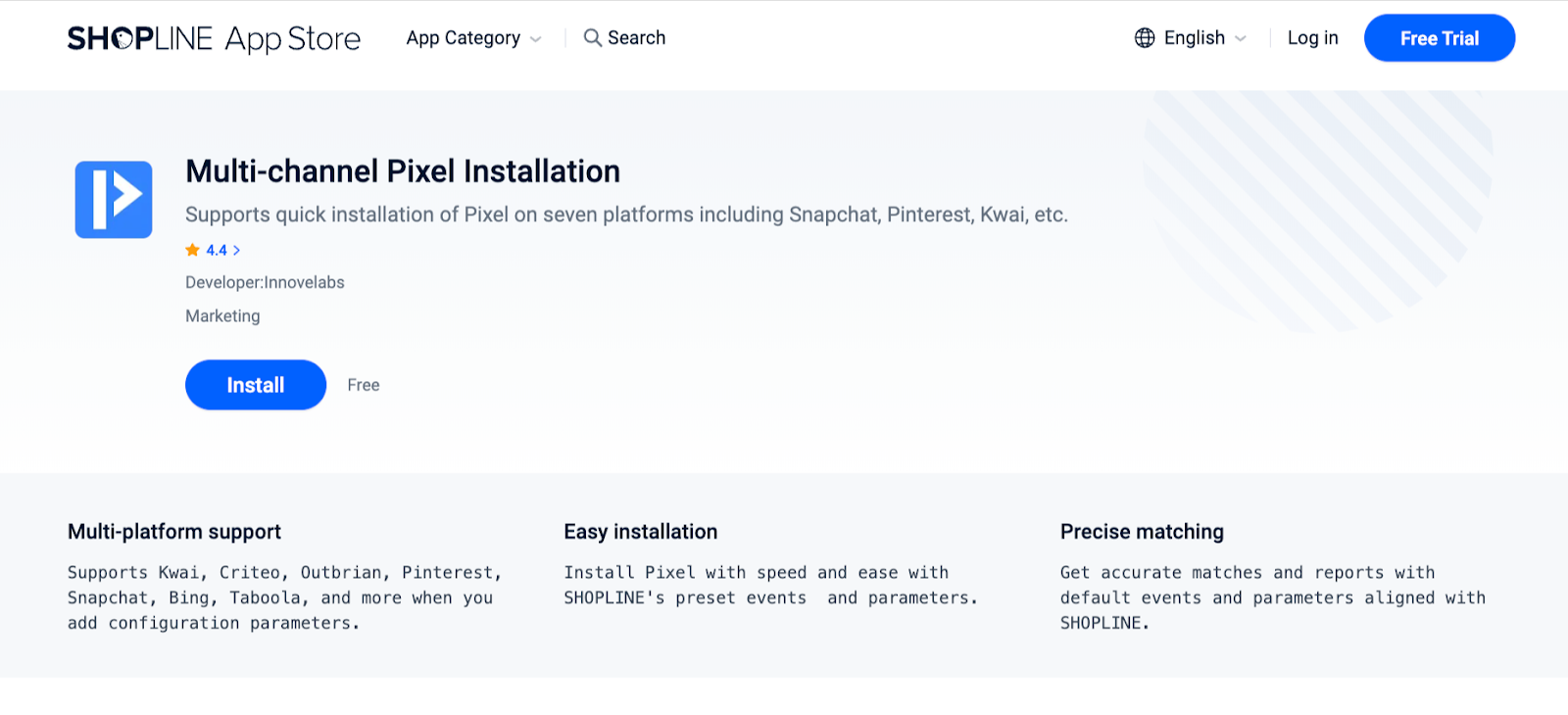1568x715 pixels.
Task: Start the Free Trial button
Action: (1440, 38)
